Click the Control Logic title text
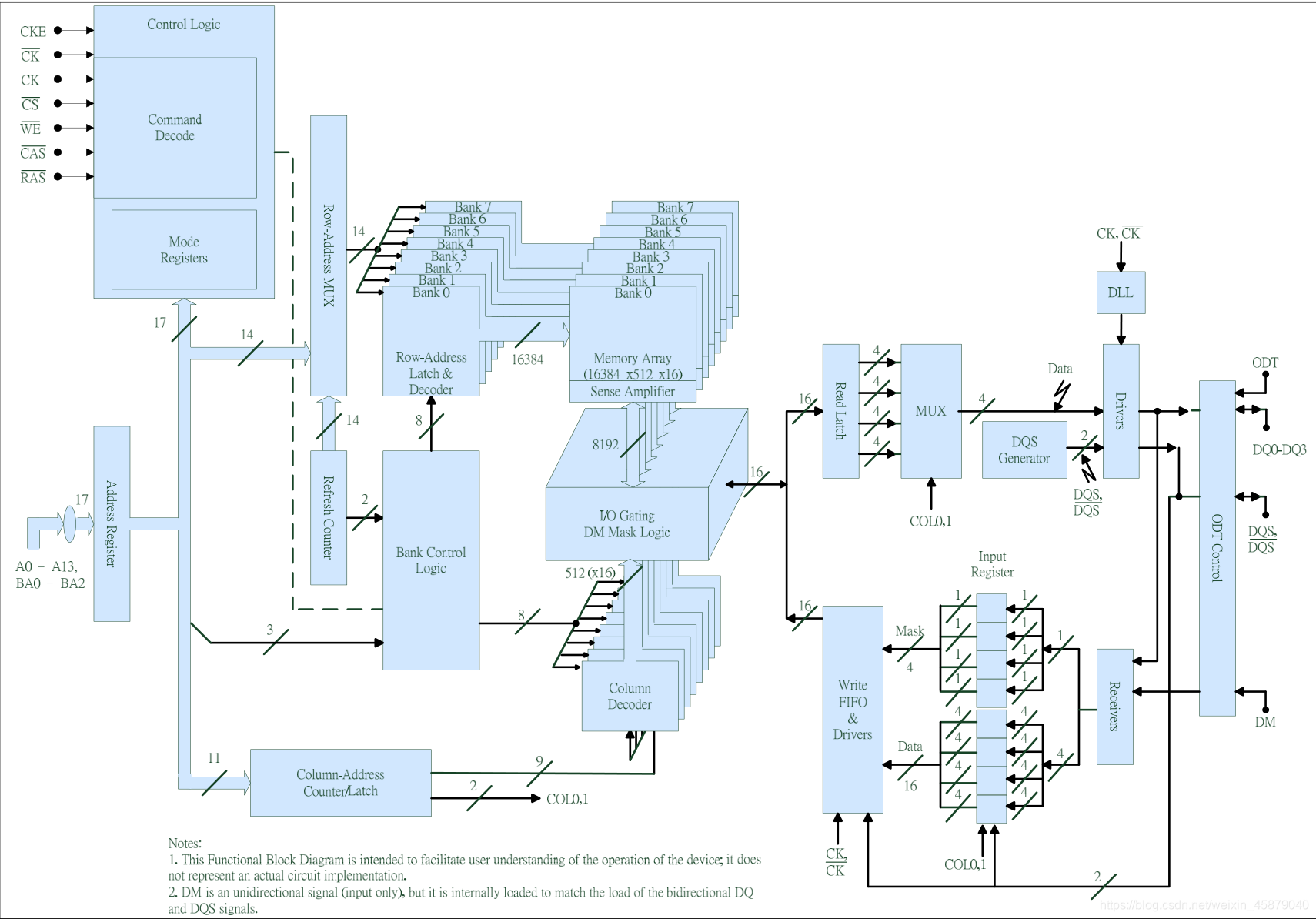Screen dimensions: 1316x919 183,25
